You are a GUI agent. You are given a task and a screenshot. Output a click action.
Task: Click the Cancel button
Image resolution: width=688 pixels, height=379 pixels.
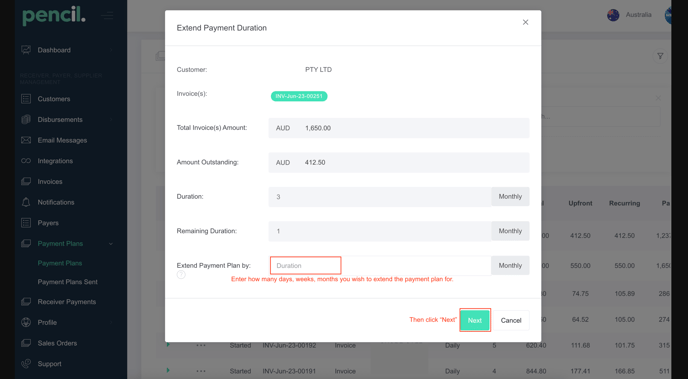click(511, 320)
